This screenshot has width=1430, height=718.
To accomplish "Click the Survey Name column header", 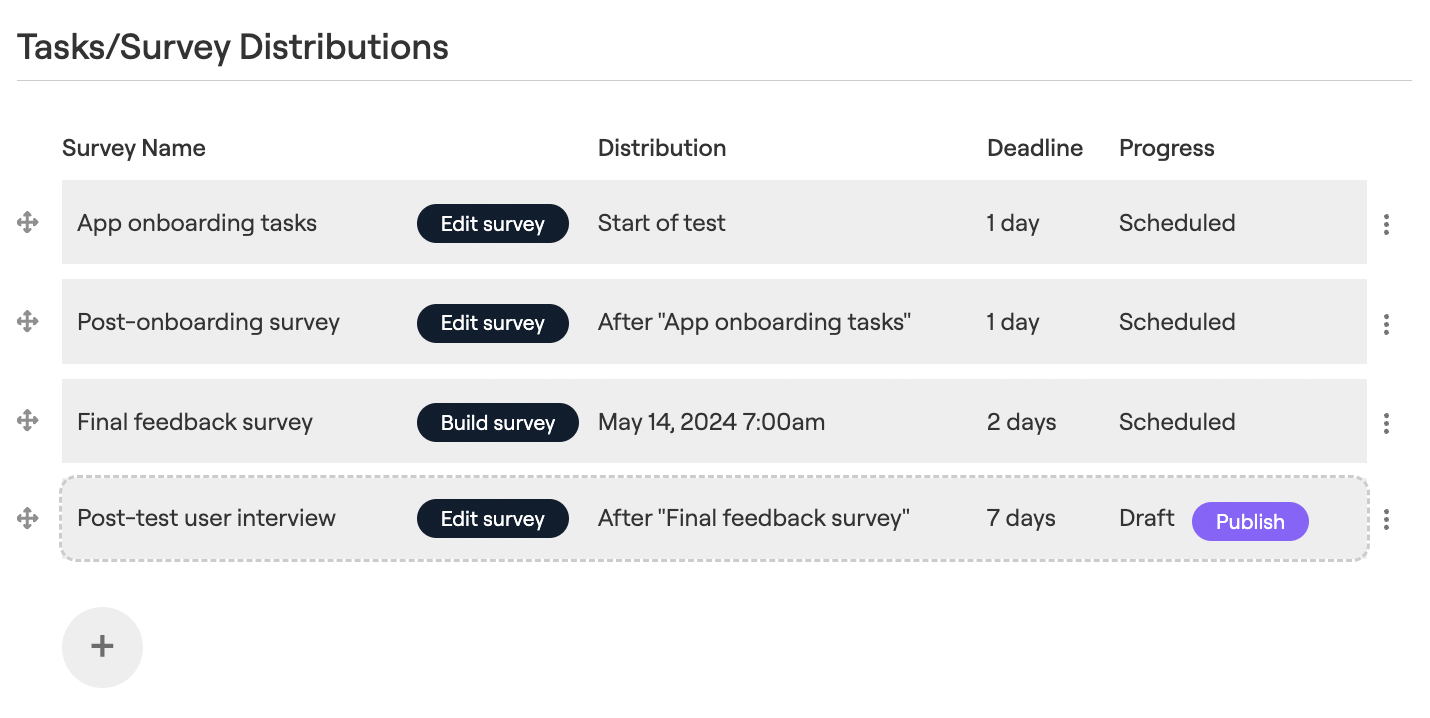I will click(133, 147).
